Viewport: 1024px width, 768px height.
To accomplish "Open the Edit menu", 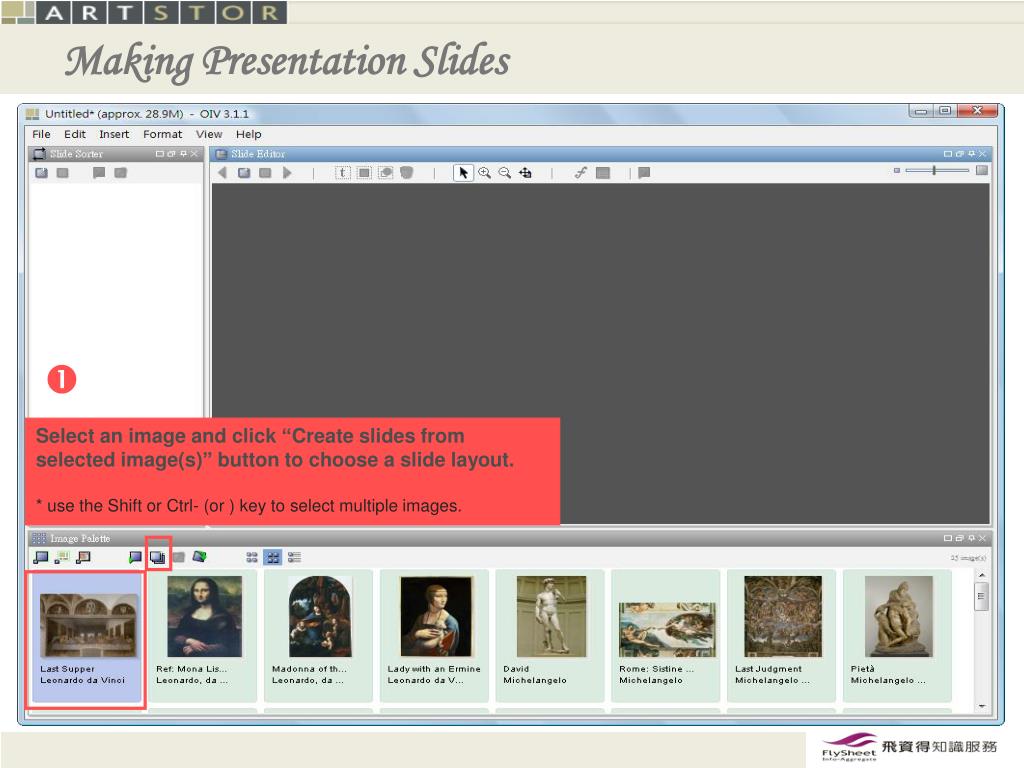I will [x=74, y=134].
